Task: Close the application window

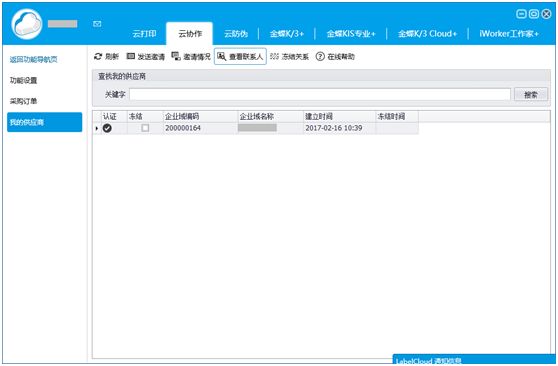Action: [546, 14]
